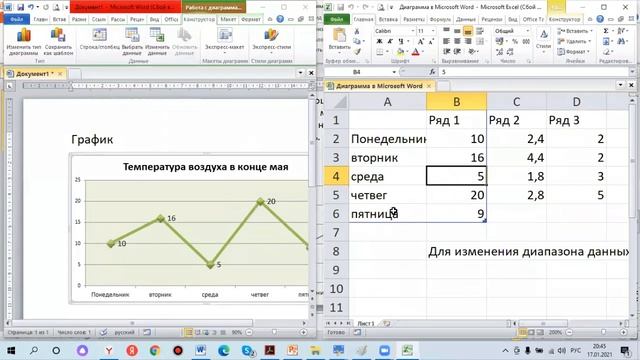
Task: Click Excel zoom in plus button
Action: click(623, 332)
